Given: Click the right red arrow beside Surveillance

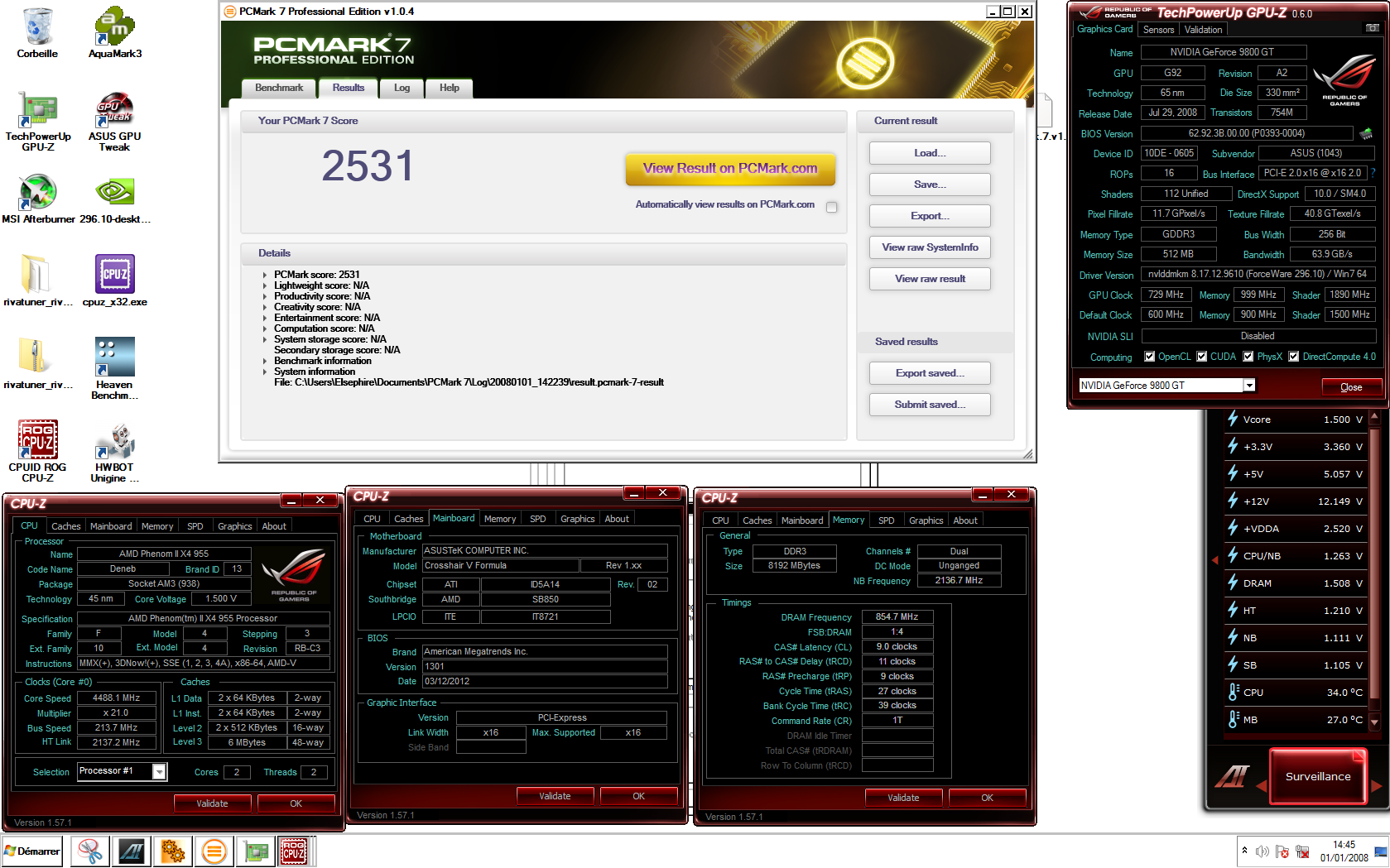Looking at the screenshot, I should pos(1377,786).
